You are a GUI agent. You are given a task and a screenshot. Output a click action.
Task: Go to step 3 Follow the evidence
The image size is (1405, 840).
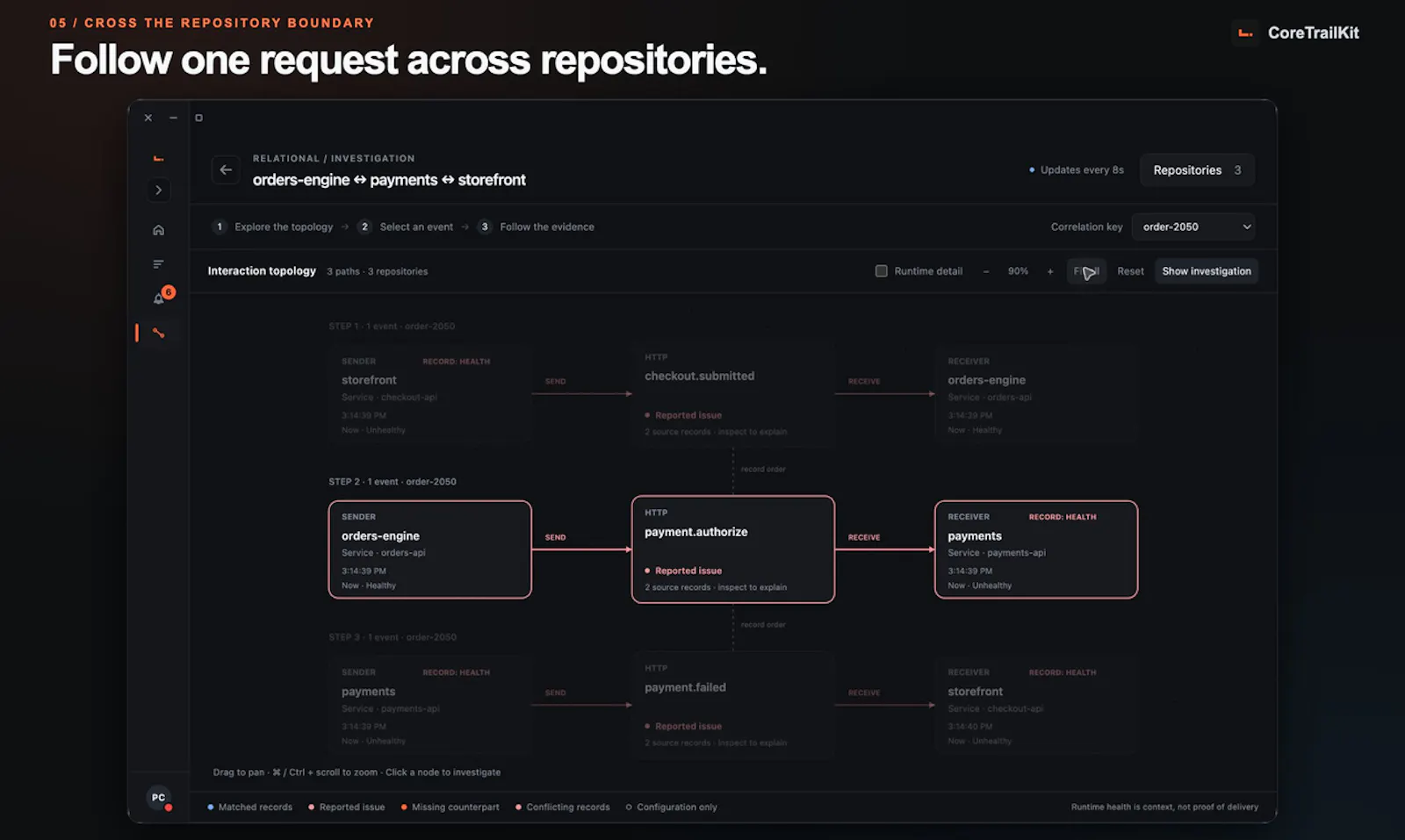[x=537, y=226]
